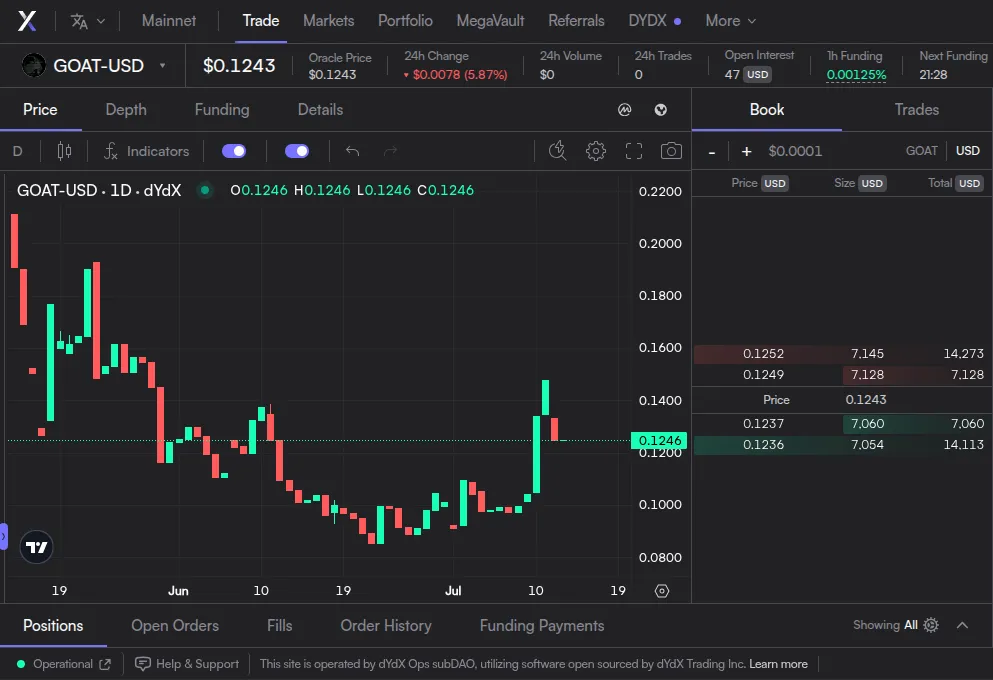This screenshot has height=680, width=993.
Task: Open the Open Orders tab
Action: [175, 626]
